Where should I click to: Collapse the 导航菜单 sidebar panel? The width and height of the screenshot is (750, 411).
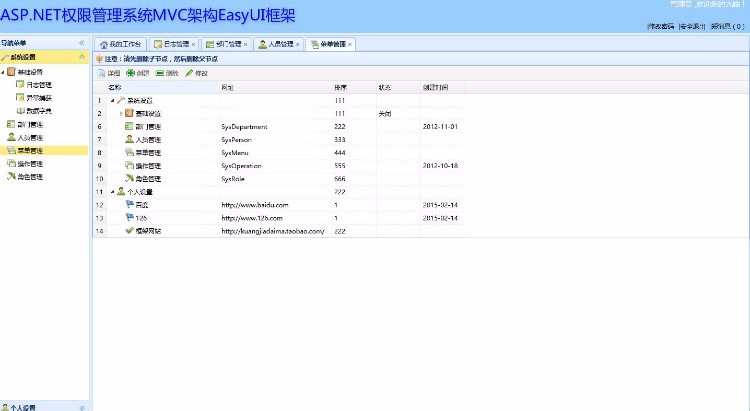82,43
